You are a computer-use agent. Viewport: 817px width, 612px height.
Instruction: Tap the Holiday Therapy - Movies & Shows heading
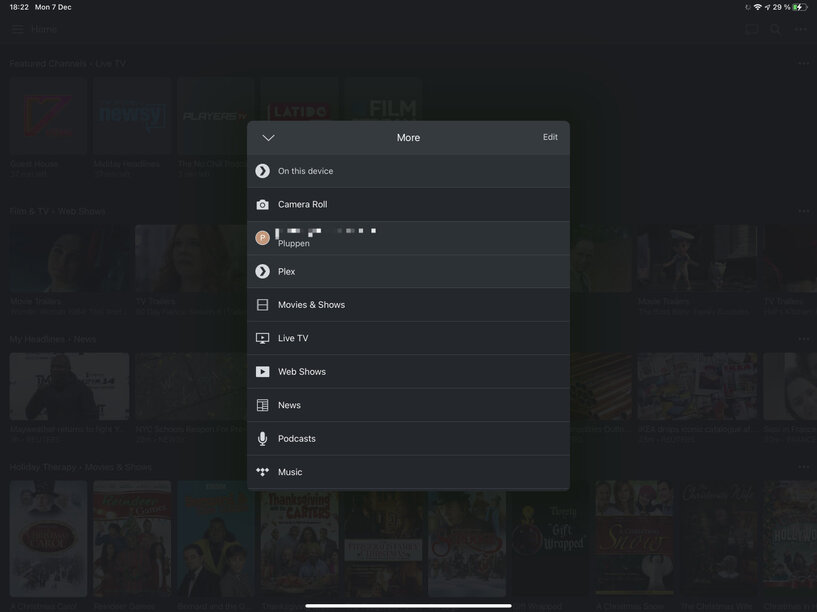click(80, 467)
